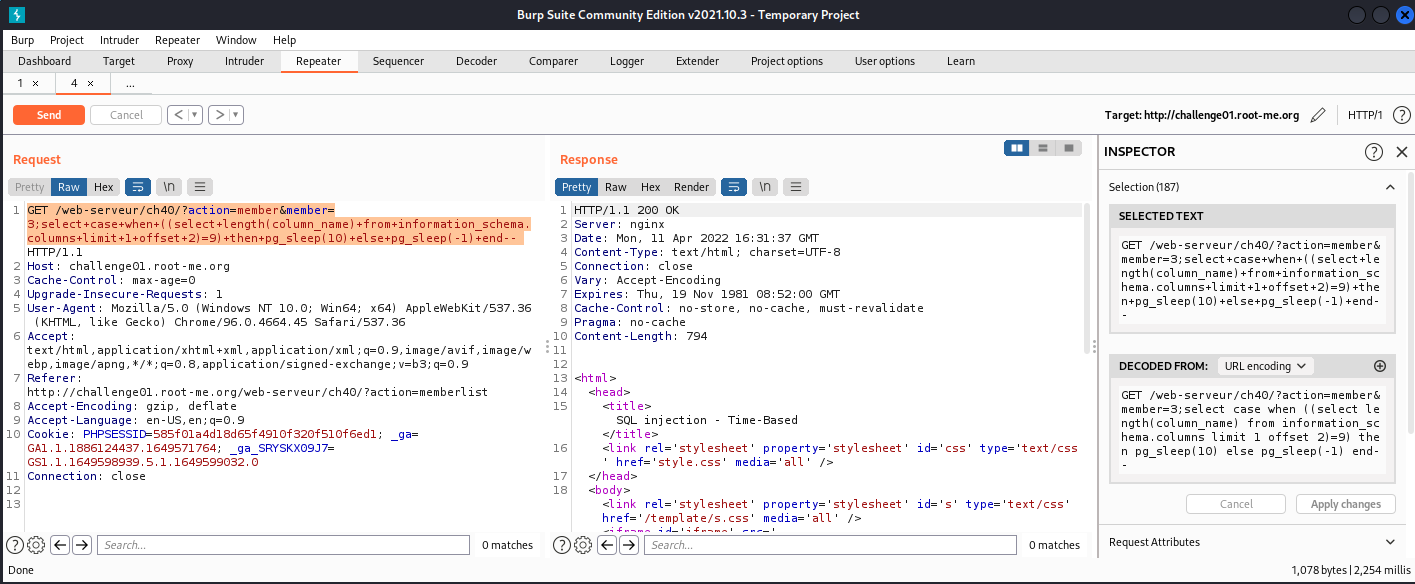Click Request search input field
The height and width of the screenshot is (584, 1415).
tap(284, 545)
